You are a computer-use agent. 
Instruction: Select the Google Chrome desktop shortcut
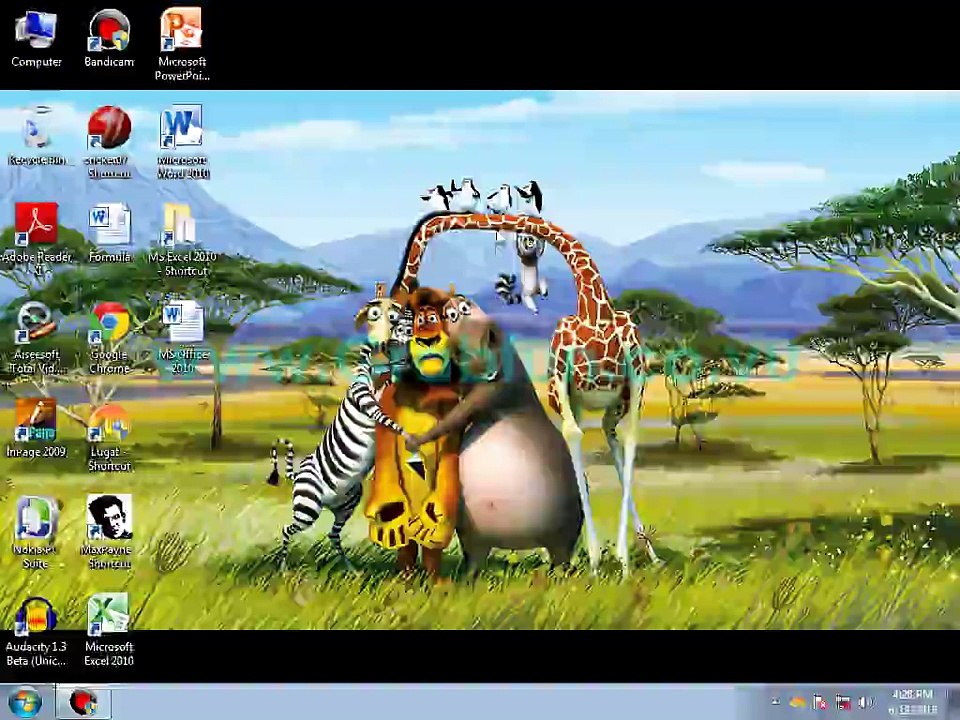110,337
